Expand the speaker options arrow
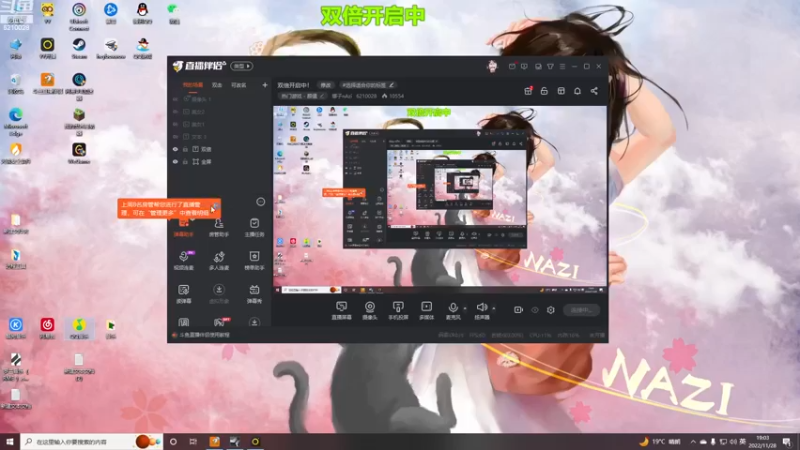 (x=494, y=308)
